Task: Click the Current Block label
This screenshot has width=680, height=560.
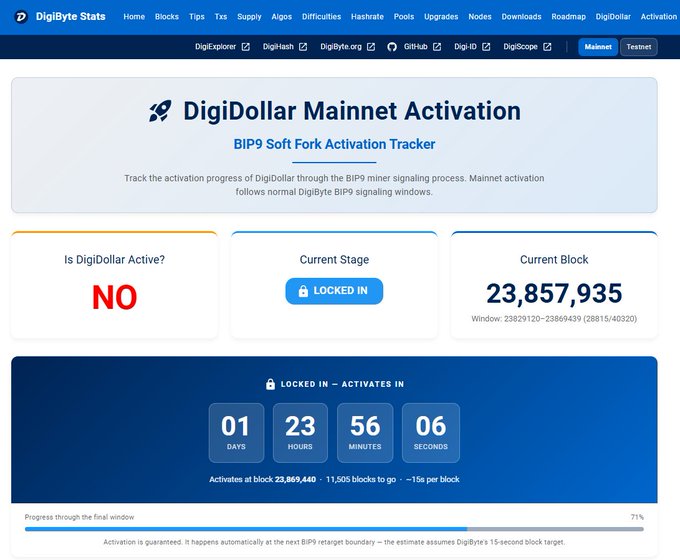Action: [x=554, y=259]
